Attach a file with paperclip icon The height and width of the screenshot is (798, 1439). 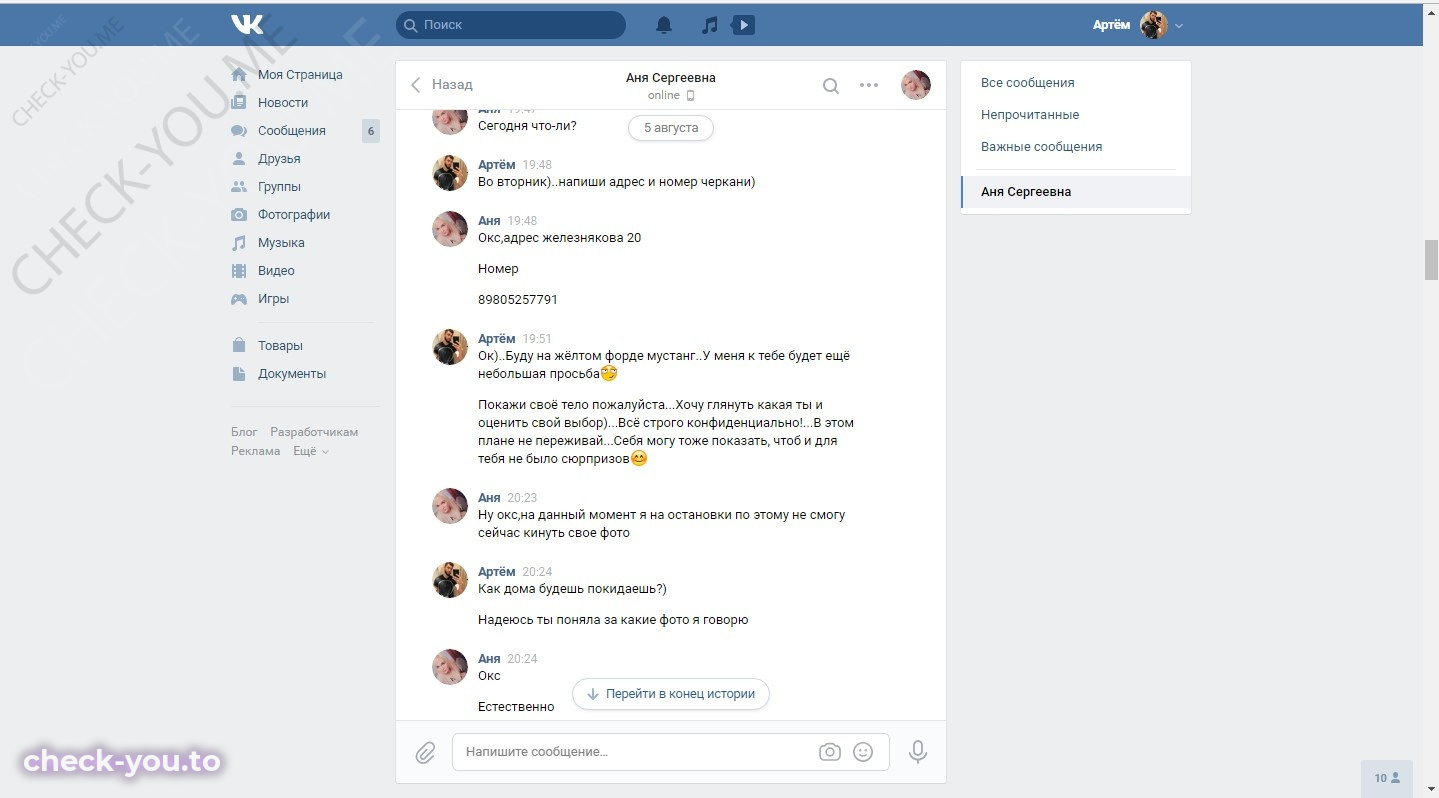pyautogui.click(x=426, y=752)
